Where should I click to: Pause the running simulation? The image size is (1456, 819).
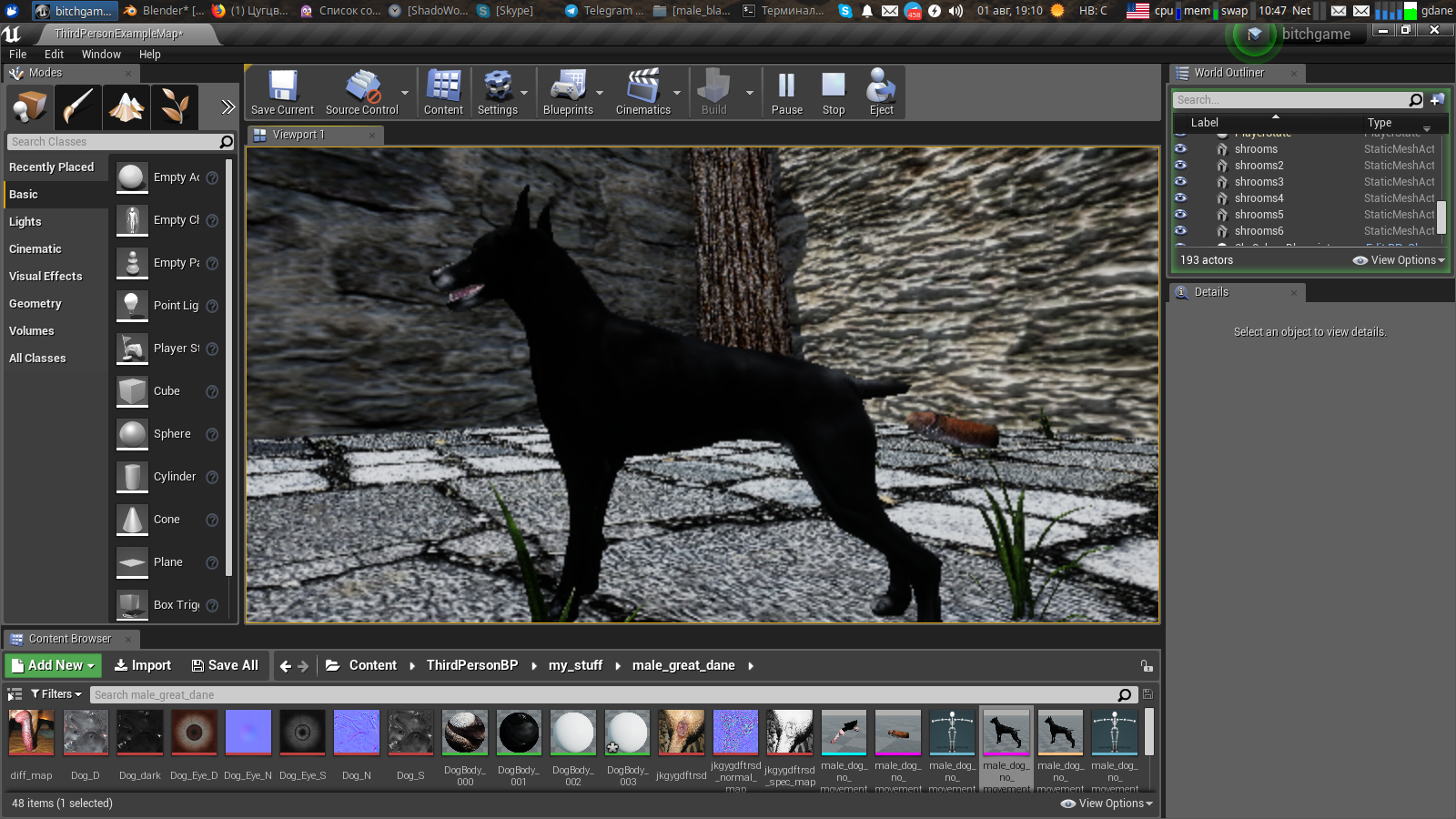[786, 92]
